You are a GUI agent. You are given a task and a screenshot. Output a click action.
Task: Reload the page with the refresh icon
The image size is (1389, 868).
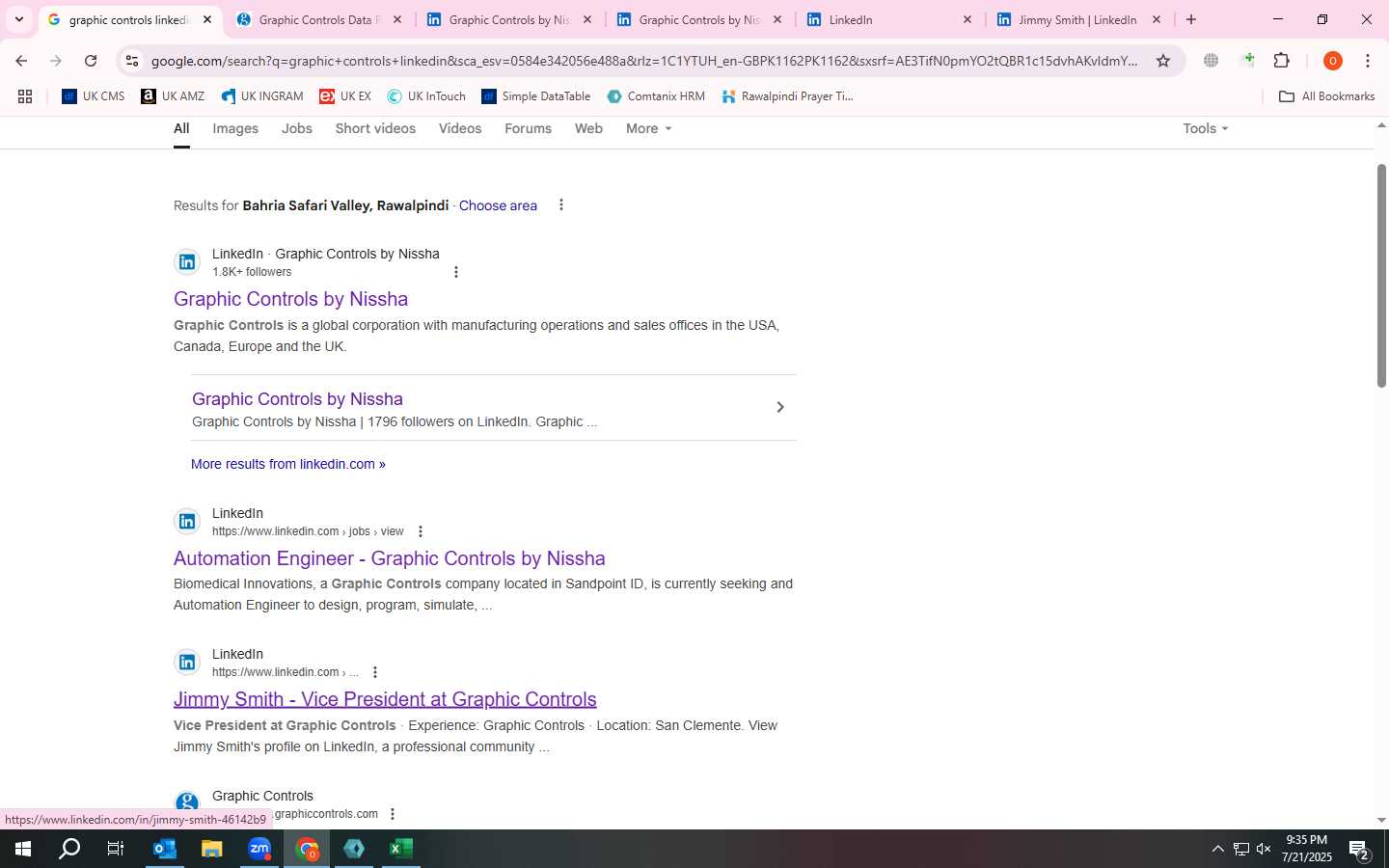[x=91, y=61]
